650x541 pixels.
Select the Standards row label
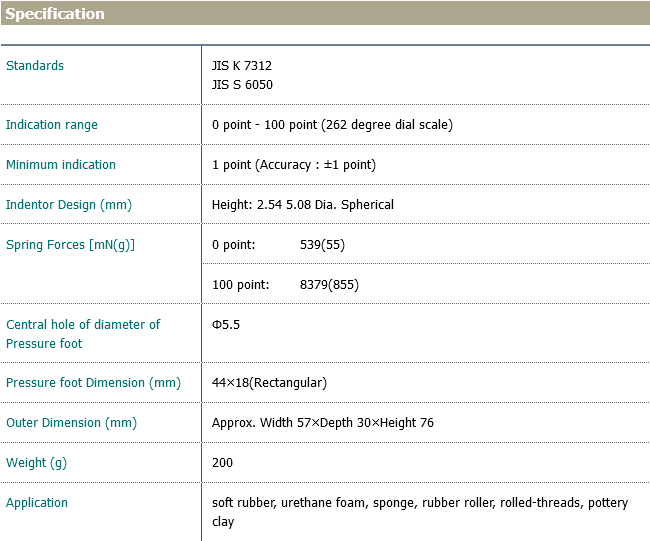pos(35,66)
